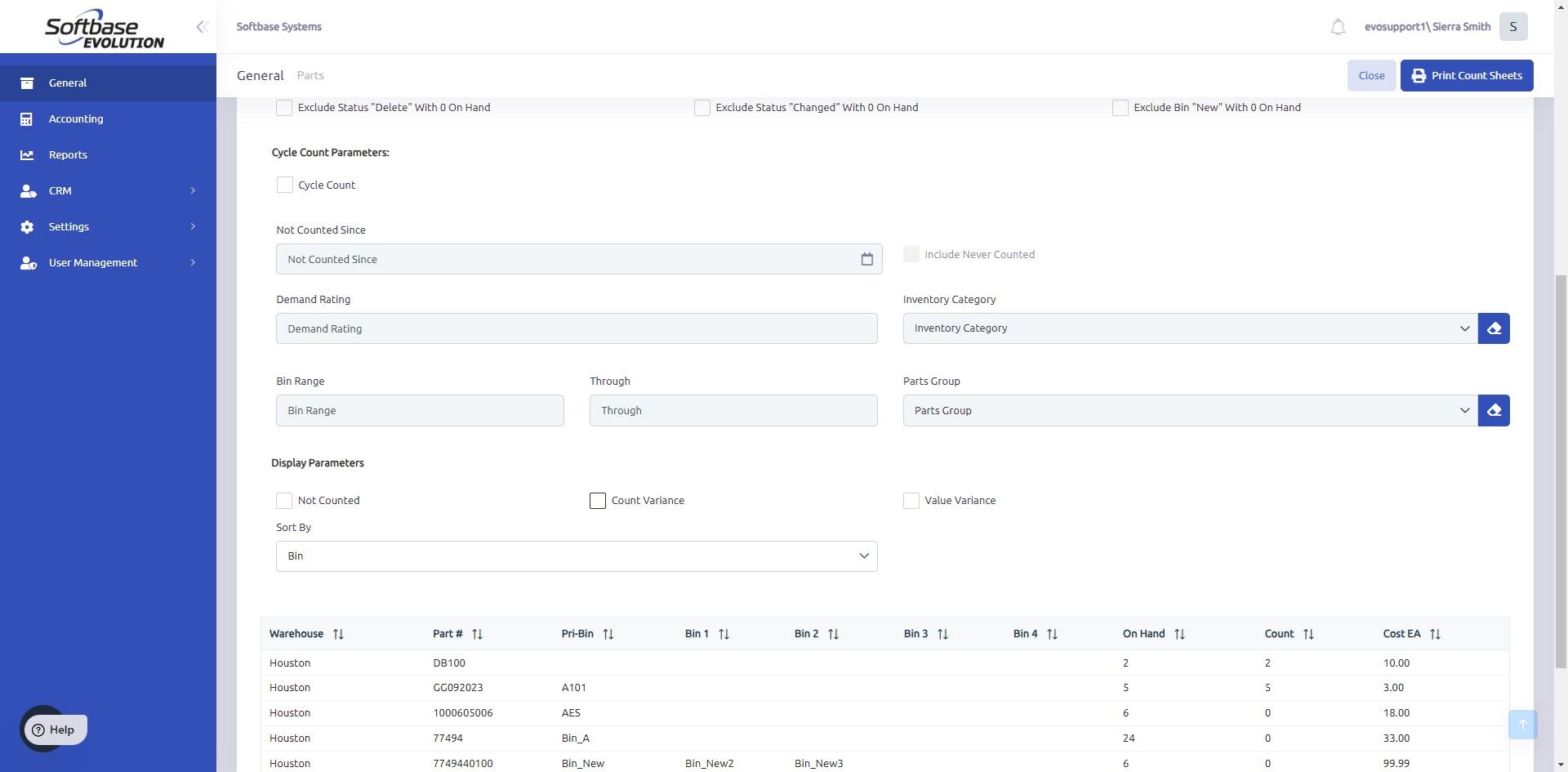This screenshot has width=1568, height=772.
Task: Check Exclude Status "Delete" With 0 On Hand
Action: point(284,108)
